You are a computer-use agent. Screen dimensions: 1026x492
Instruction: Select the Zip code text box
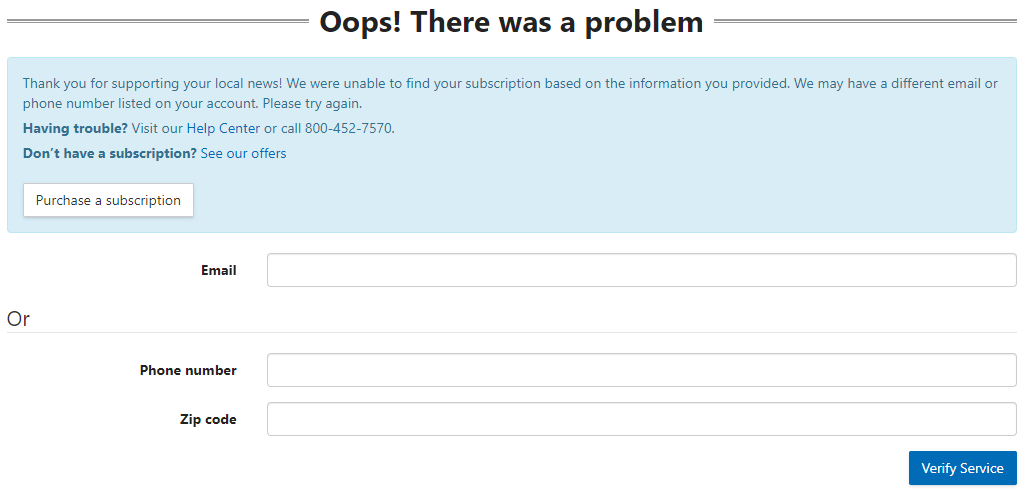click(x=641, y=419)
